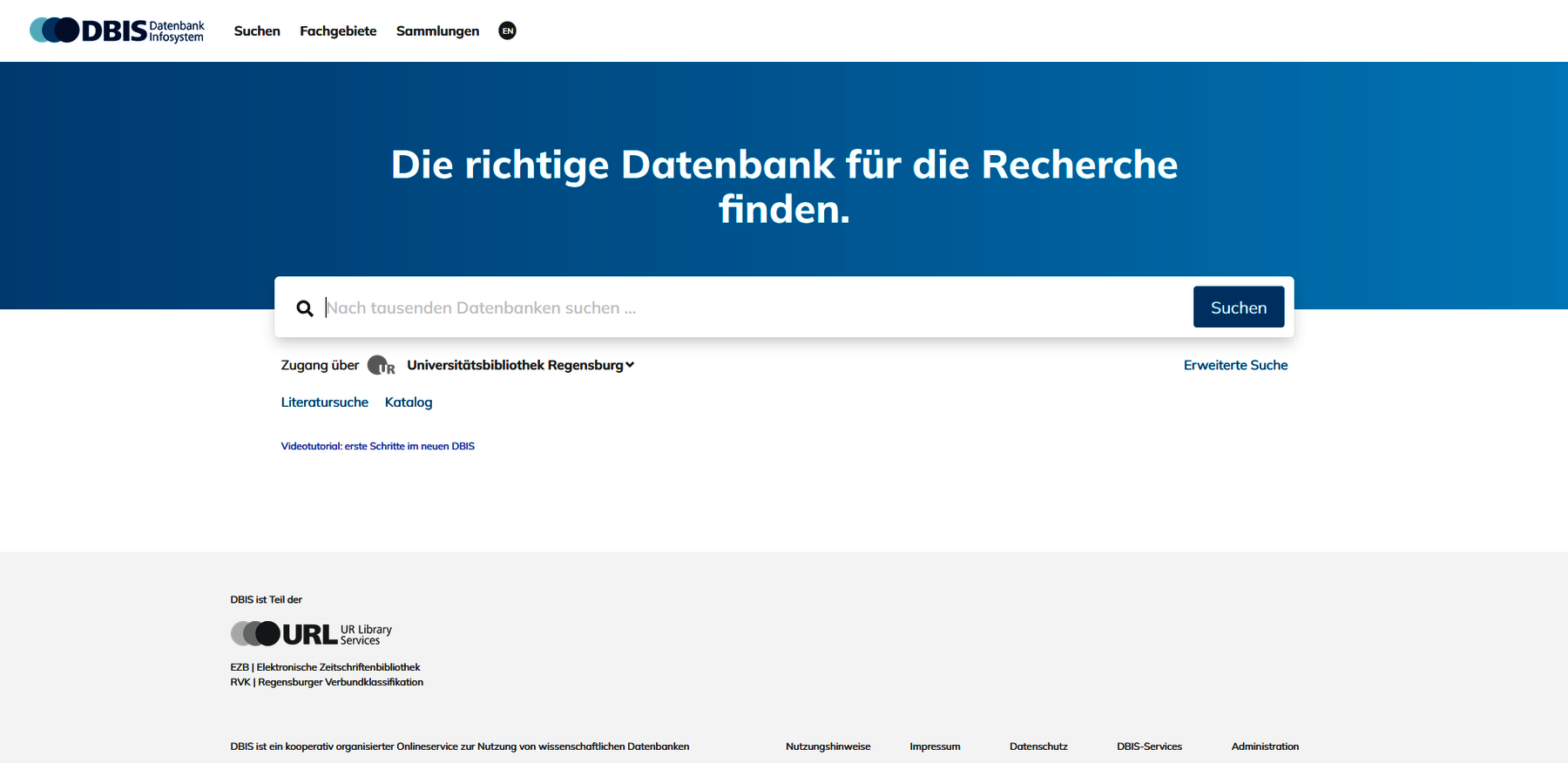Image resolution: width=1568 pixels, height=763 pixels.
Task: Open the Videotutorial erste Schritte link
Action: [377, 446]
